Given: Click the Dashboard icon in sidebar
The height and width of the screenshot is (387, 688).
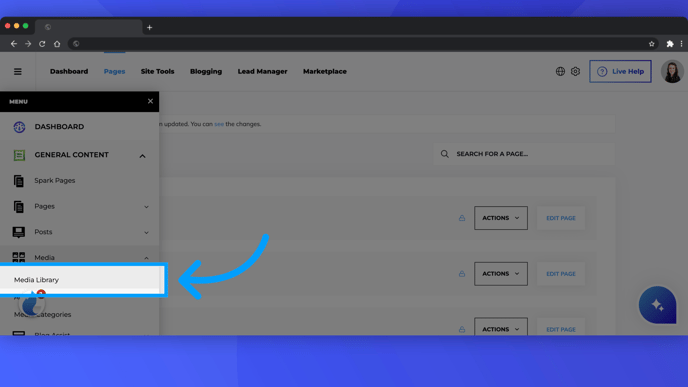Looking at the screenshot, I should pos(19,127).
